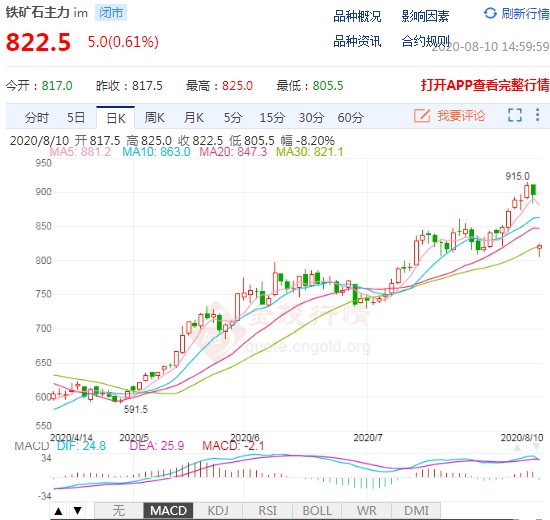
Task: Click the MA5: 881.2 legend label
Action: [x=80, y=152]
